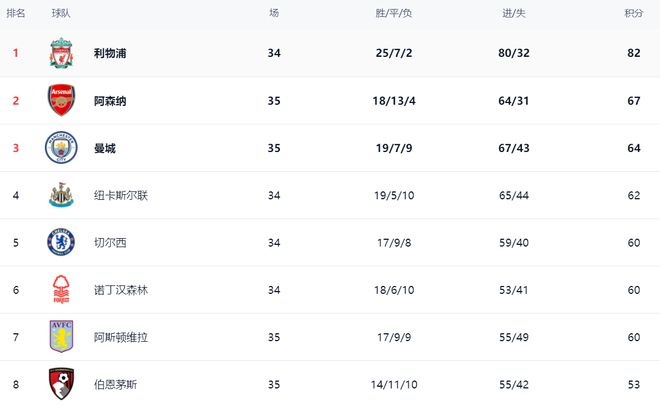
Task: Click the Arsenal club crest
Action: point(61,101)
